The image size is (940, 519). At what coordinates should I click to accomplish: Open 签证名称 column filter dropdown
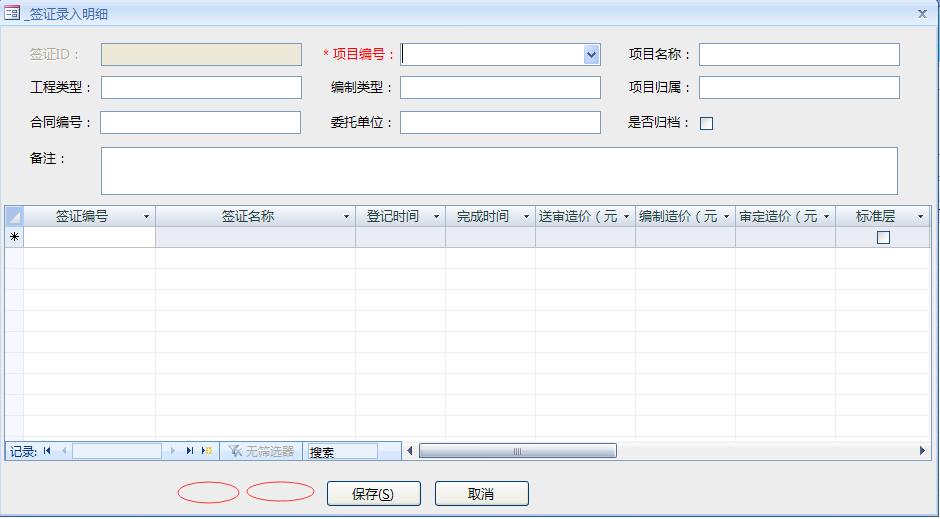point(347,217)
